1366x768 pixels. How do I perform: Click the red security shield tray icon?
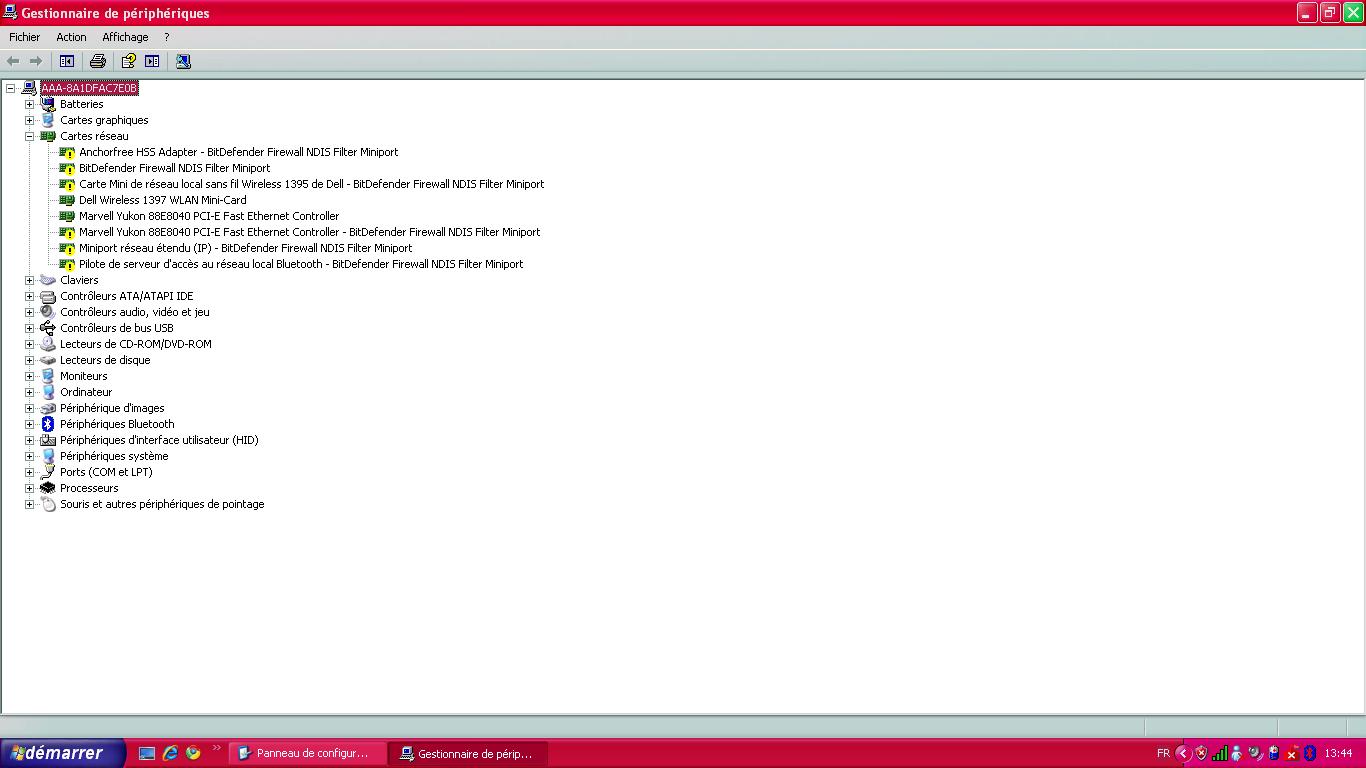[x=1201, y=753]
